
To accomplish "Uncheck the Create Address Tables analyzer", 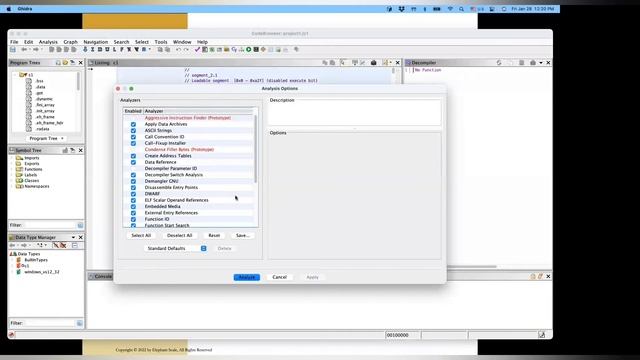I will (133, 156).
